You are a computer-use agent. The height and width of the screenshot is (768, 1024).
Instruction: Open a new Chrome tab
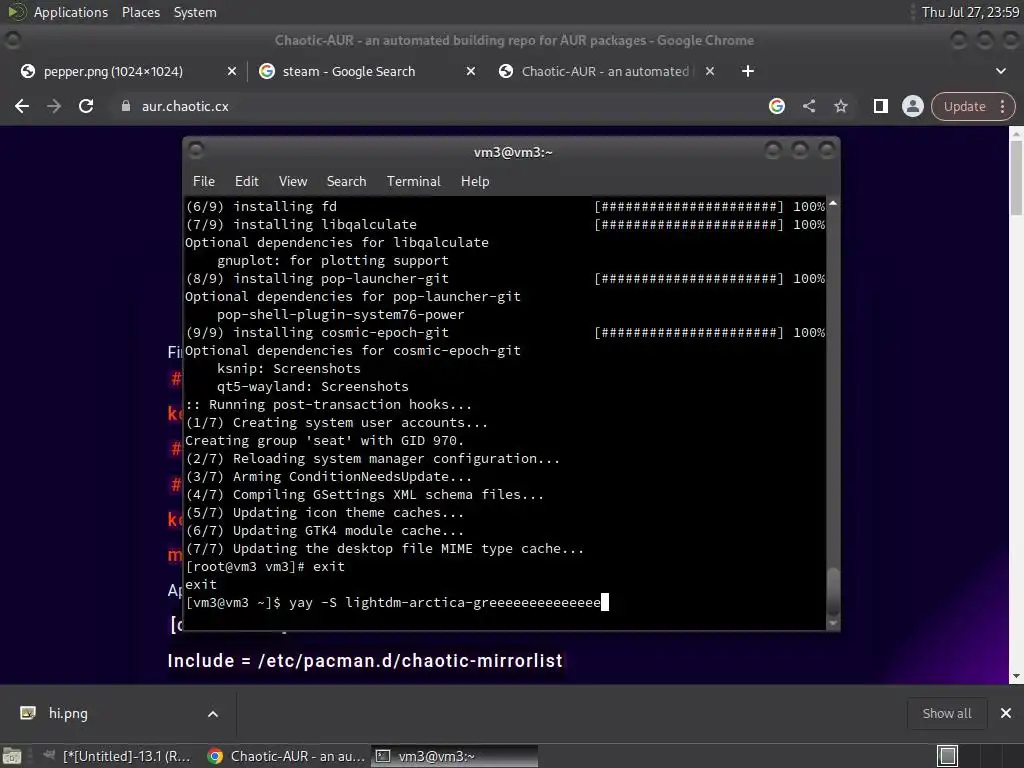[x=748, y=71]
